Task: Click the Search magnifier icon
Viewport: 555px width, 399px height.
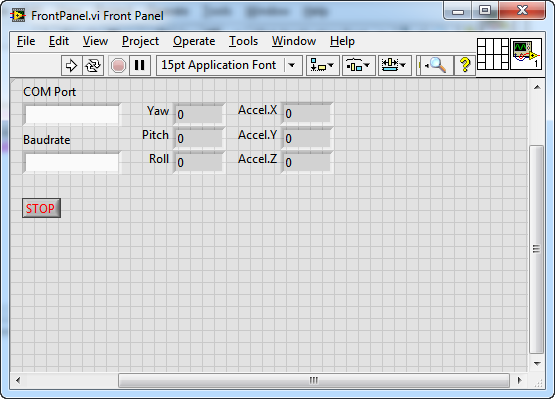Action: pyautogui.click(x=436, y=65)
